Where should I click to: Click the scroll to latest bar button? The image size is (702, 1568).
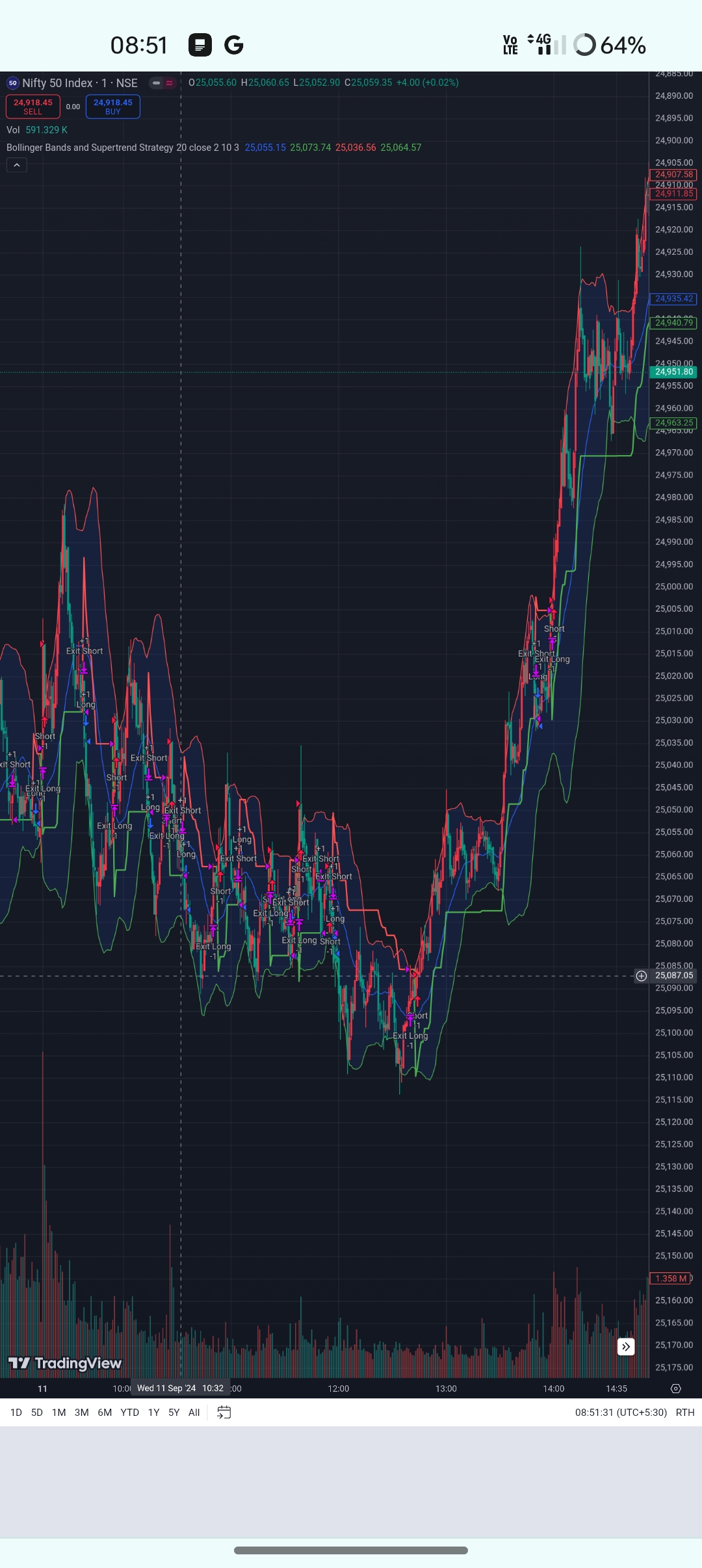(625, 1346)
